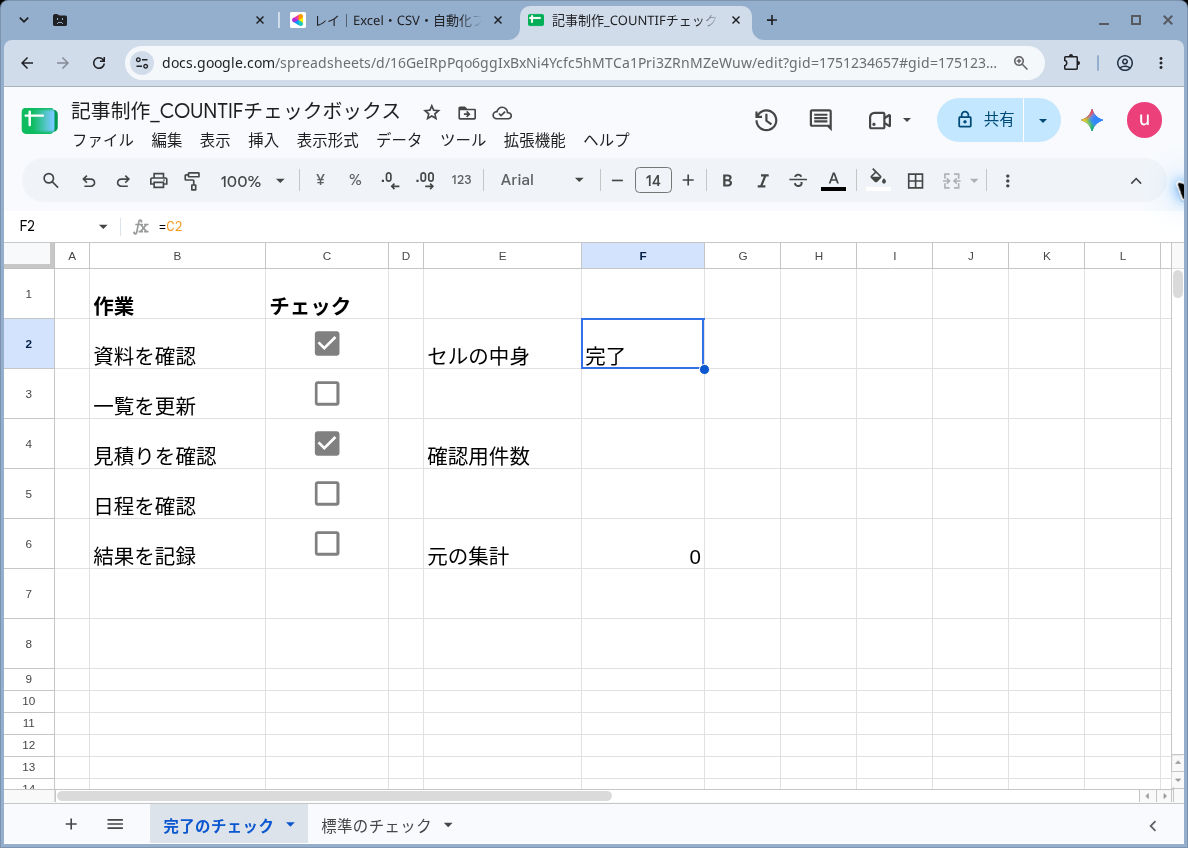Decrease decimal places in toolbar
Viewport: 1188px width, 848px height.
pyautogui.click(x=389, y=180)
